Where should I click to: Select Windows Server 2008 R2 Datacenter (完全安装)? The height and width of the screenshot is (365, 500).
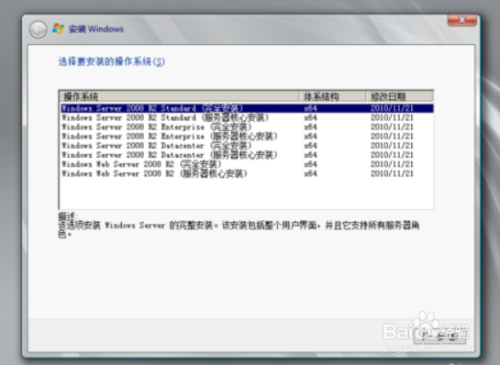tap(247, 146)
